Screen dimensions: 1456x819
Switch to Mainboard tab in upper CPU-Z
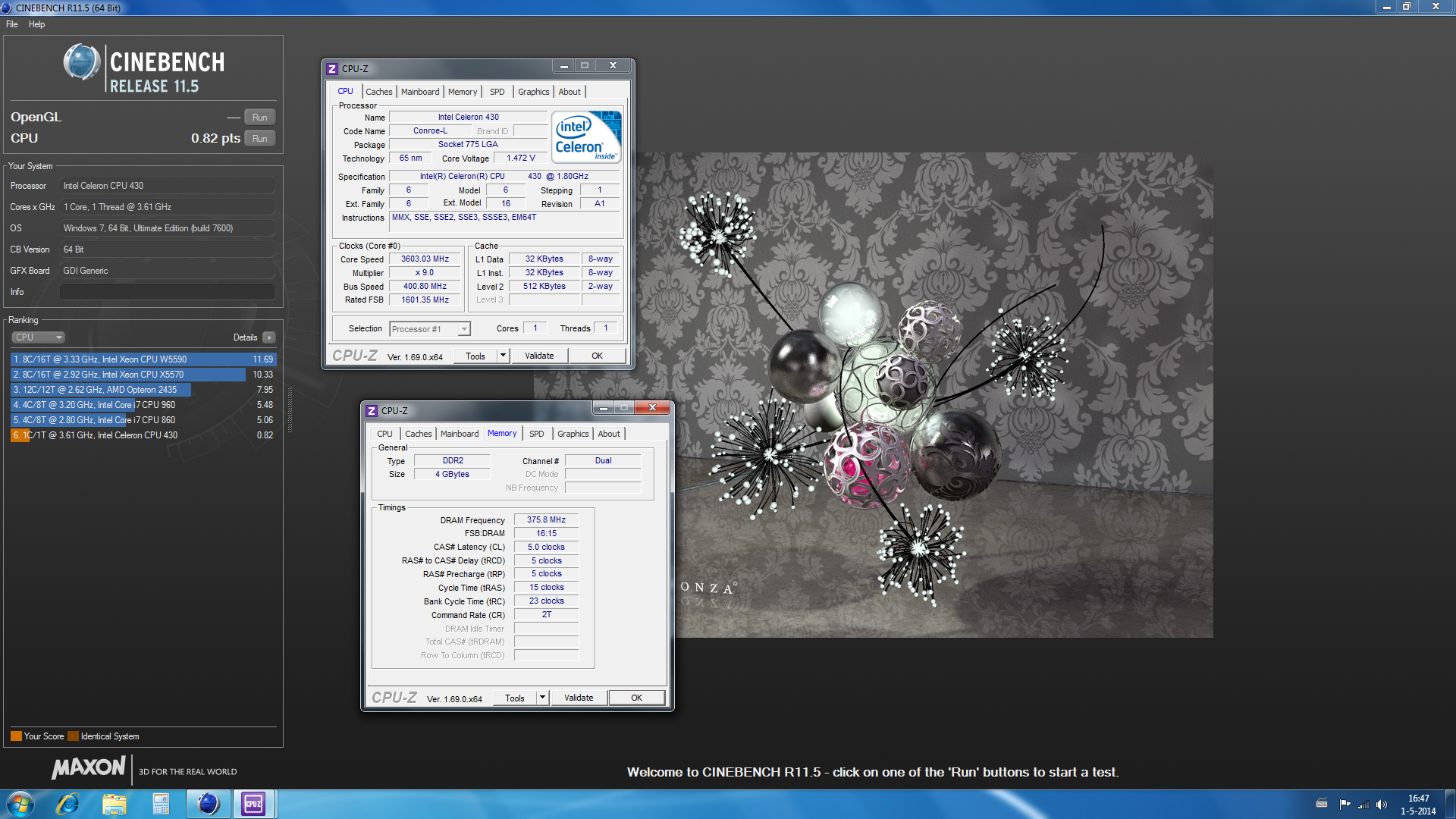coord(420,92)
